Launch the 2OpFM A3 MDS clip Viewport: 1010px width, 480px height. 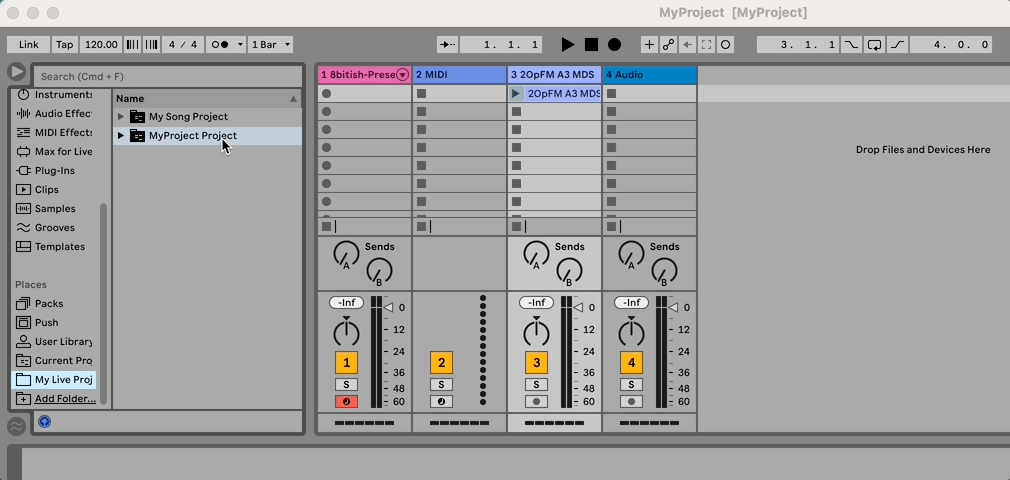pyautogui.click(x=516, y=94)
